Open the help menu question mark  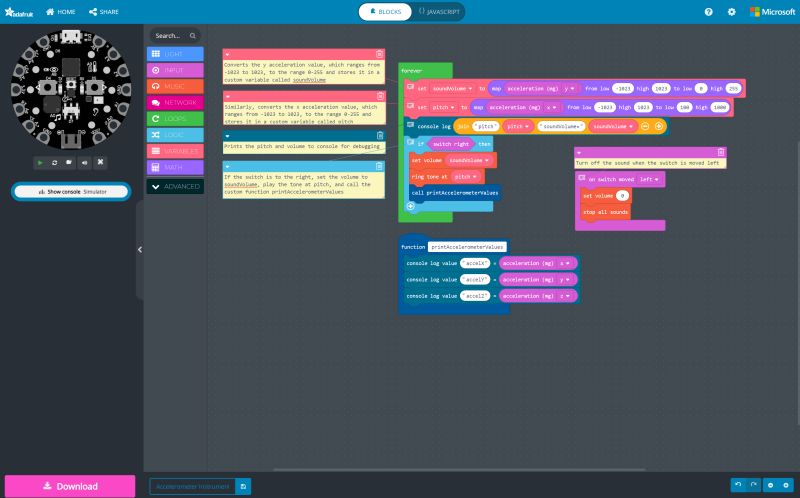click(709, 12)
